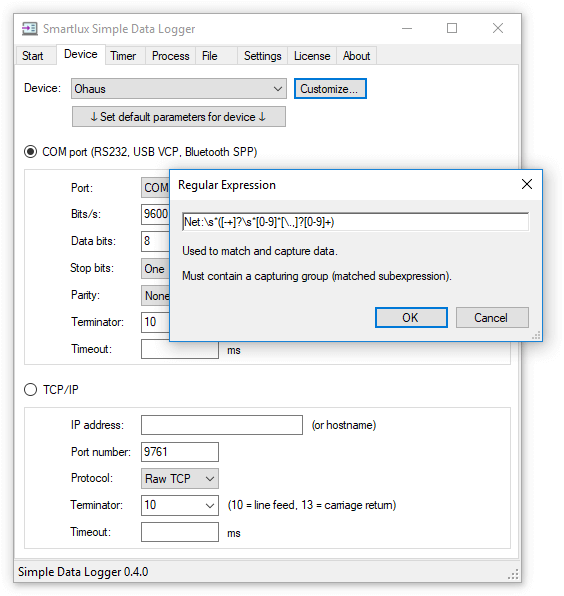Select the COM port radio button

[30, 152]
